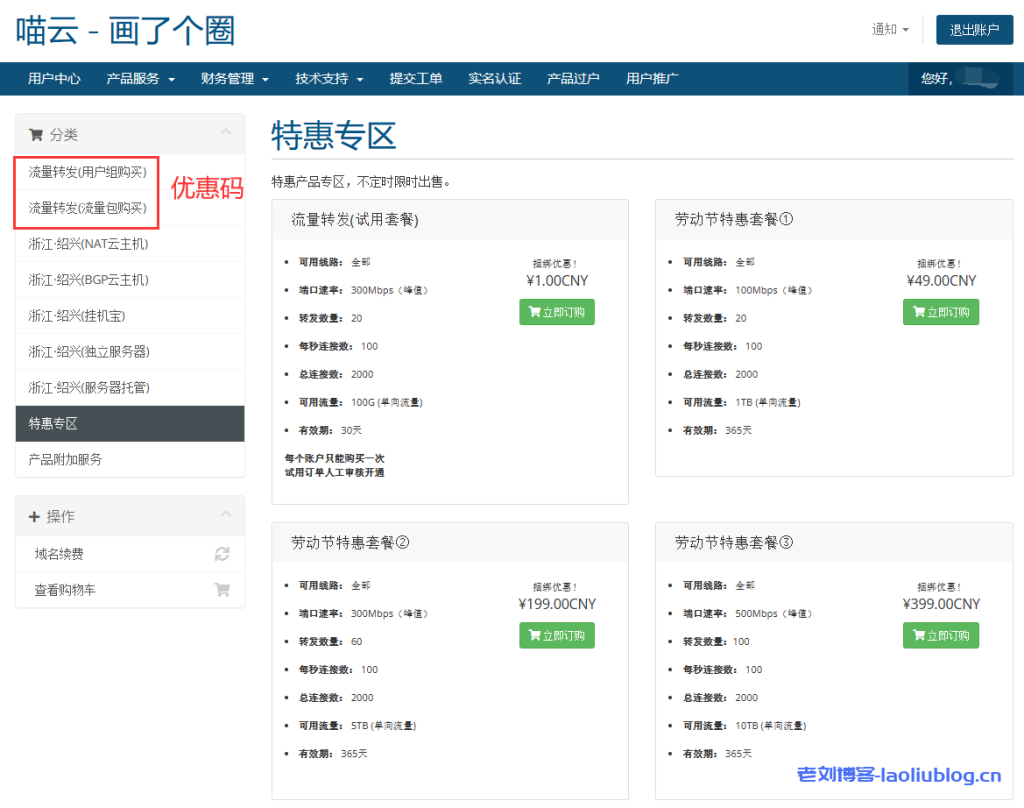The width and height of the screenshot is (1024, 808).
Task: Expand the 财务管理 dropdown menu
Action: coord(235,79)
